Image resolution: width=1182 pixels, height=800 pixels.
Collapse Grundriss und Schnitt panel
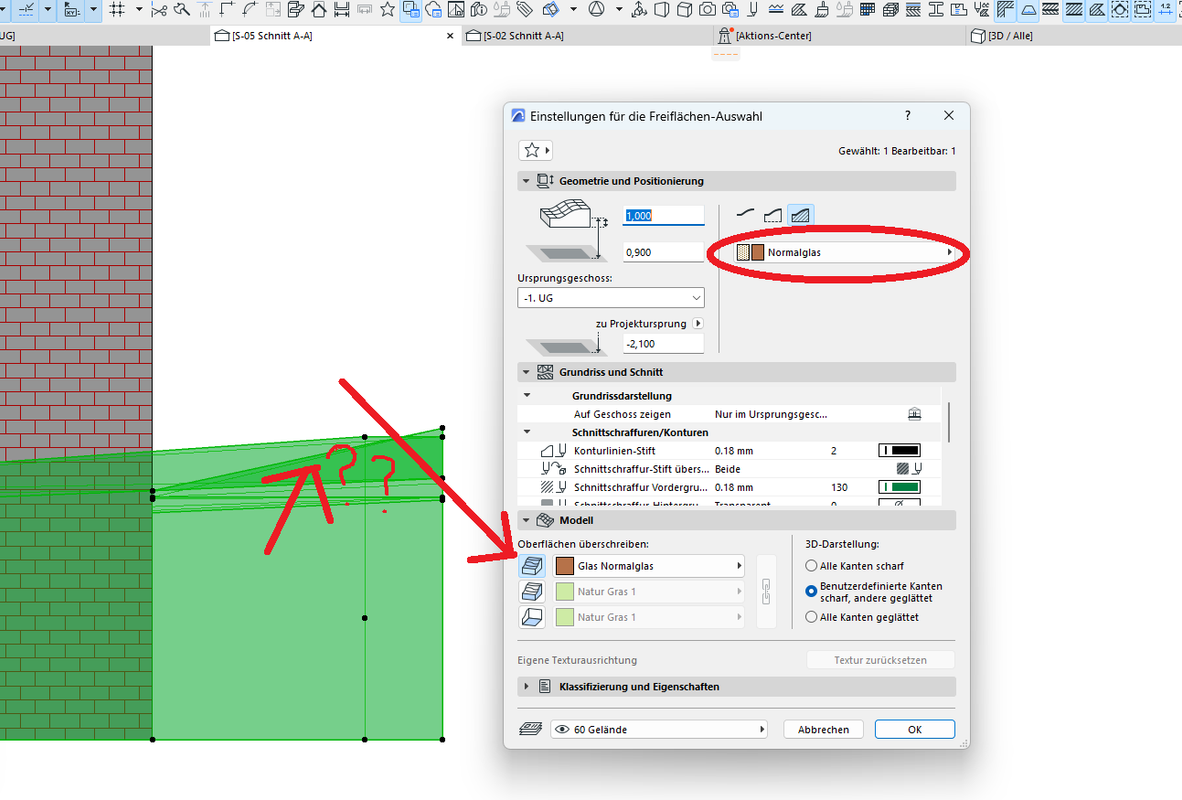coord(526,372)
